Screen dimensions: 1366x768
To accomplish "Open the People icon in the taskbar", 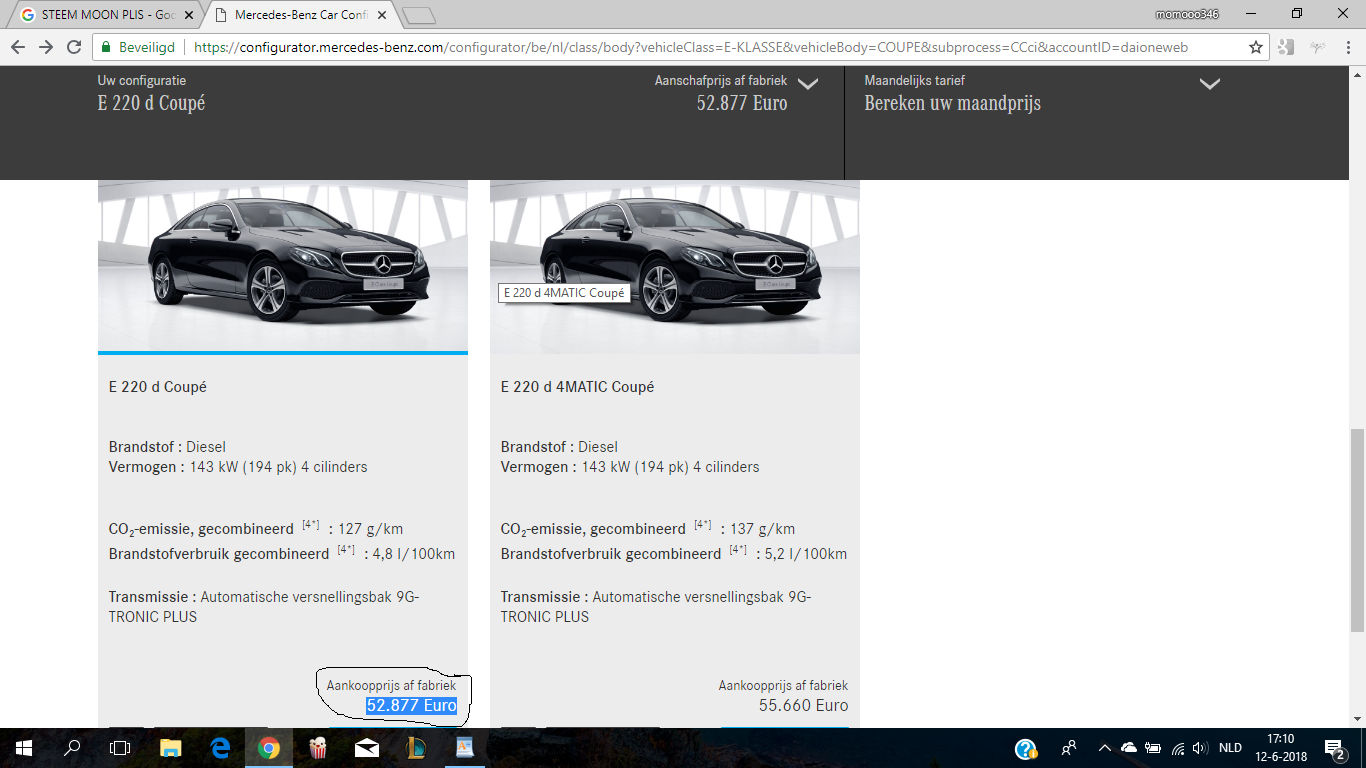I will [x=1069, y=748].
